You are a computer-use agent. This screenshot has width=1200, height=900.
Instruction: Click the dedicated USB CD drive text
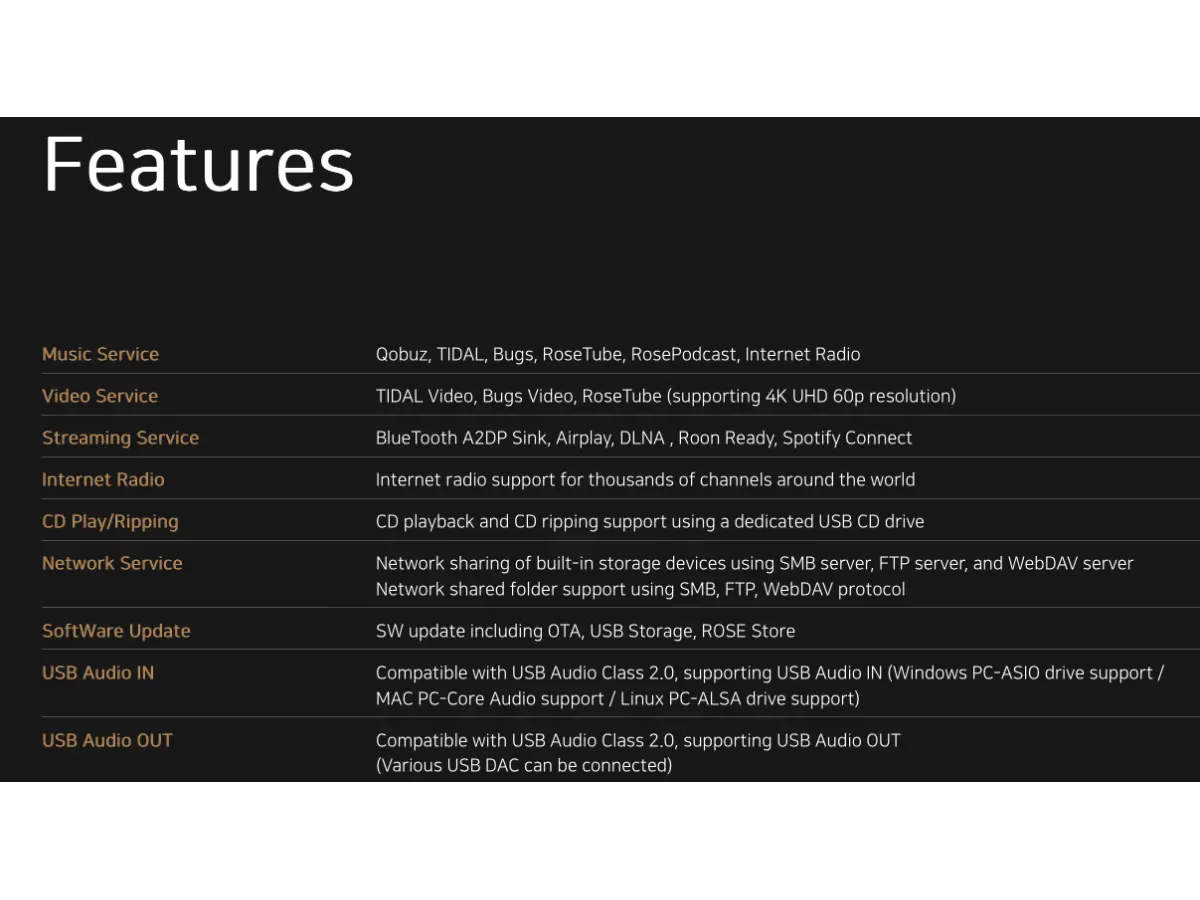650,522
